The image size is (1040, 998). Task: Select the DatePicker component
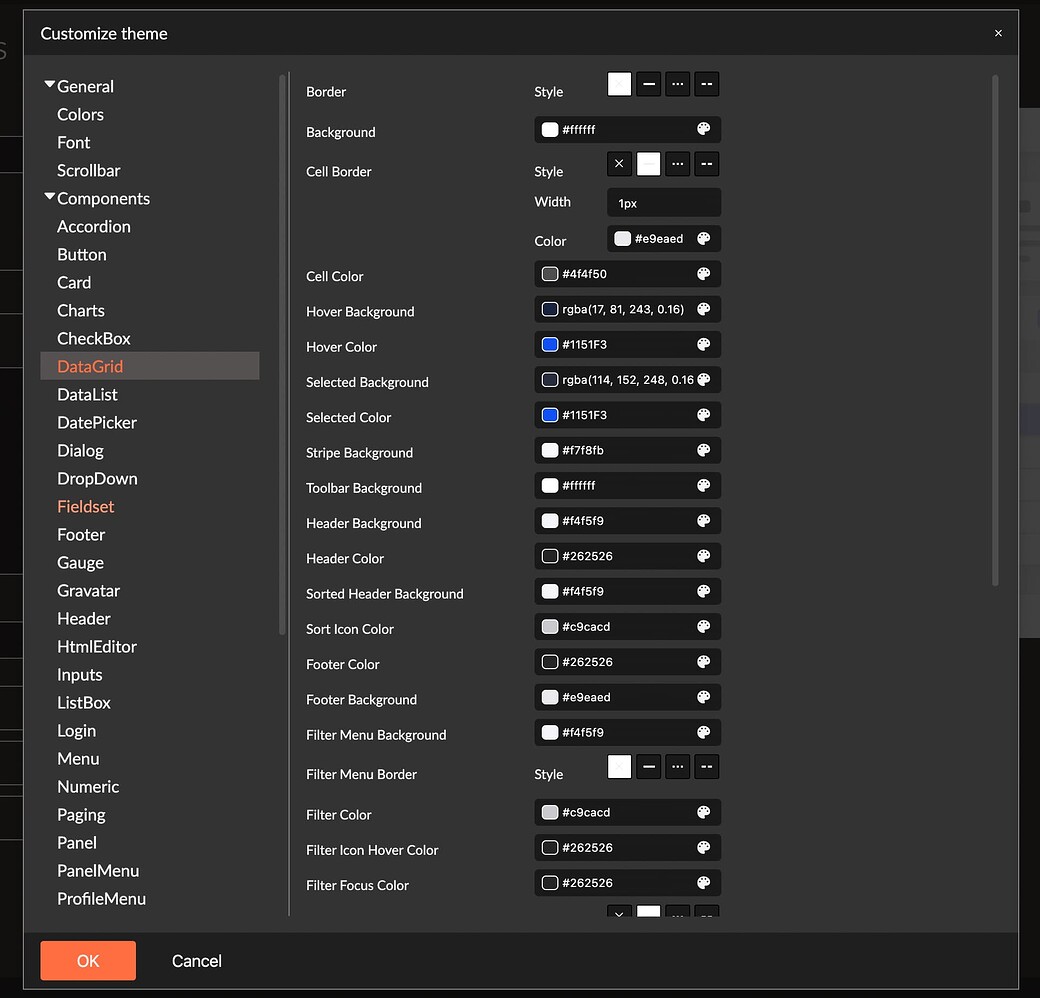pos(97,422)
